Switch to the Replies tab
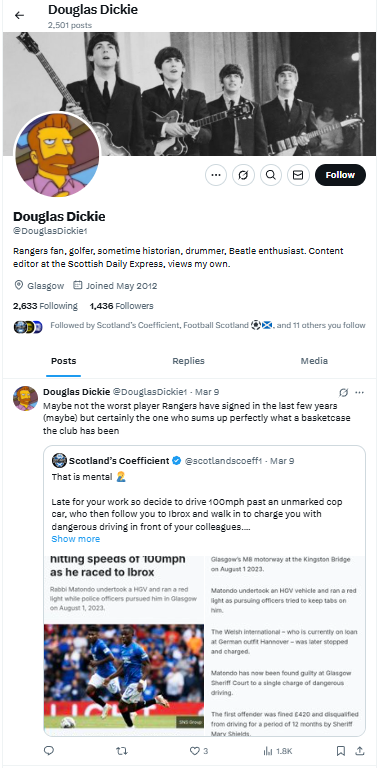Screen dimensions: 378x768 click(x=188, y=361)
